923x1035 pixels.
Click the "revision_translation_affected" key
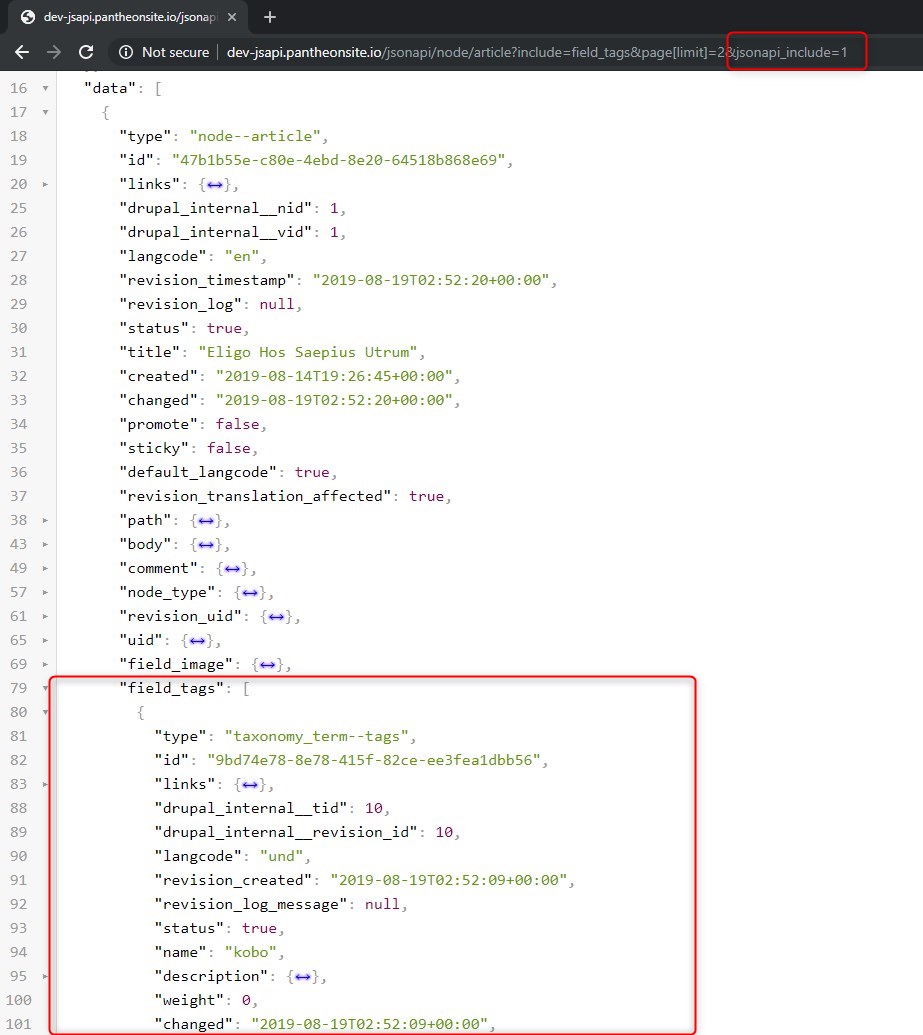coord(255,496)
